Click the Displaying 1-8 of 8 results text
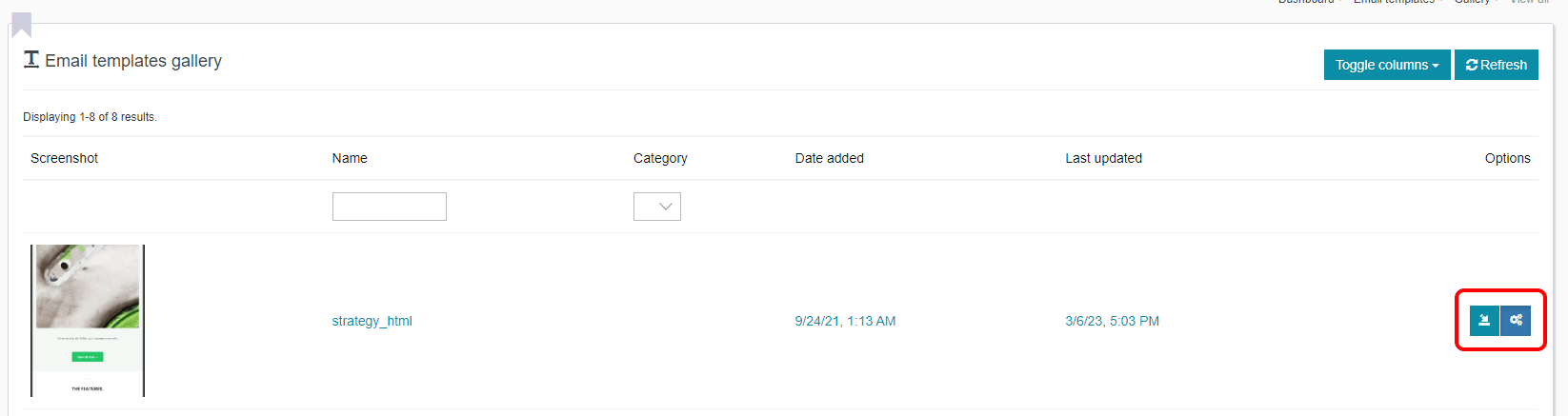1568x416 pixels. coord(90,117)
